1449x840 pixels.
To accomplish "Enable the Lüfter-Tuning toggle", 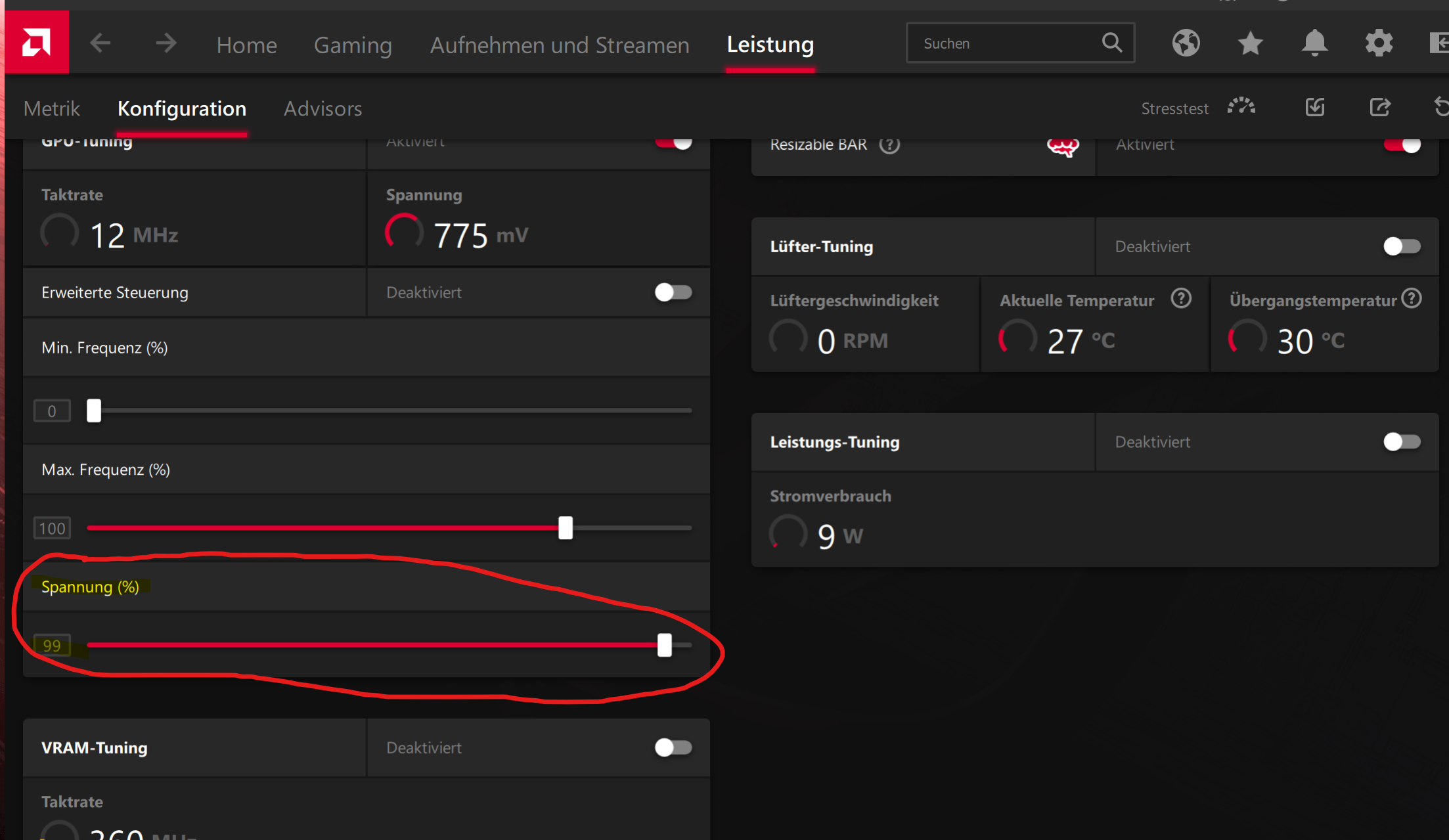I will [x=1402, y=246].
